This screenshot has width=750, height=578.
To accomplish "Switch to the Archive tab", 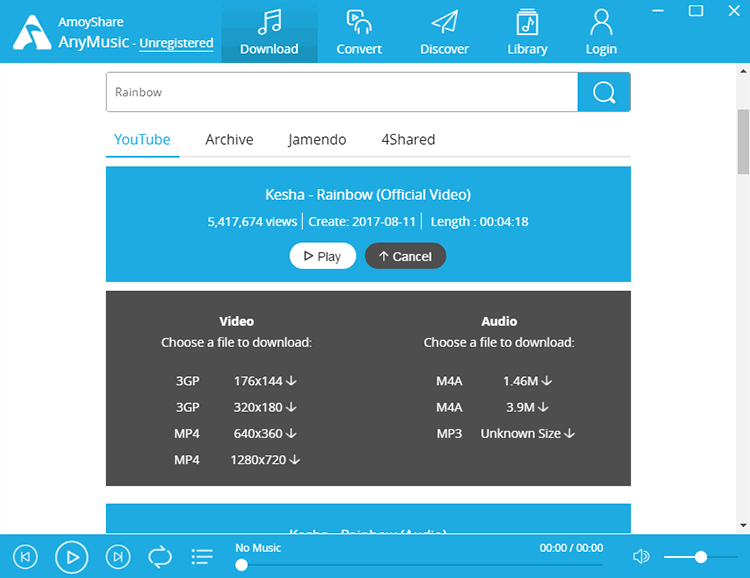I will (229, 140).
